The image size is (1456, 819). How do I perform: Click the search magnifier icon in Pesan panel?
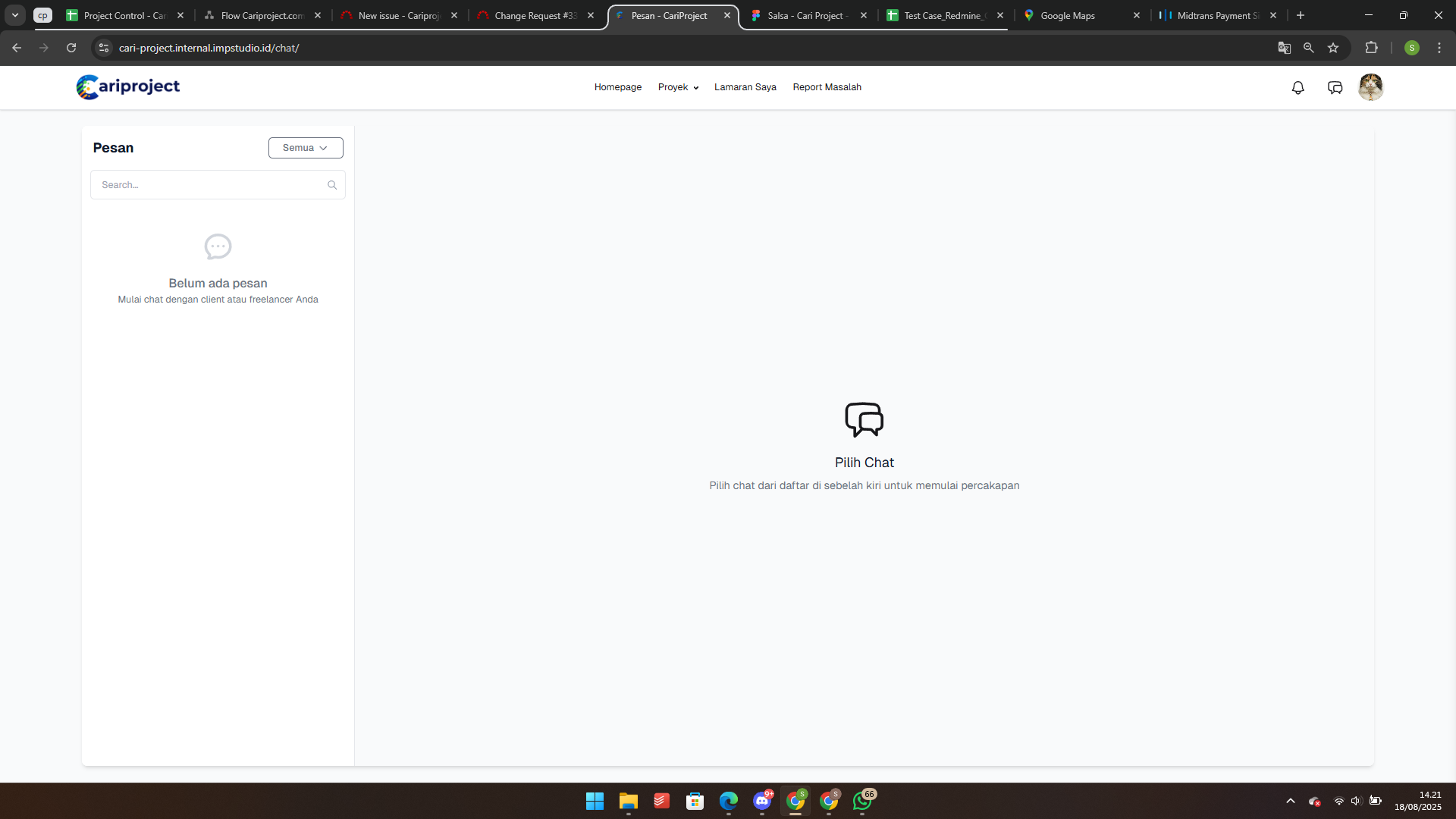(332, 185)
